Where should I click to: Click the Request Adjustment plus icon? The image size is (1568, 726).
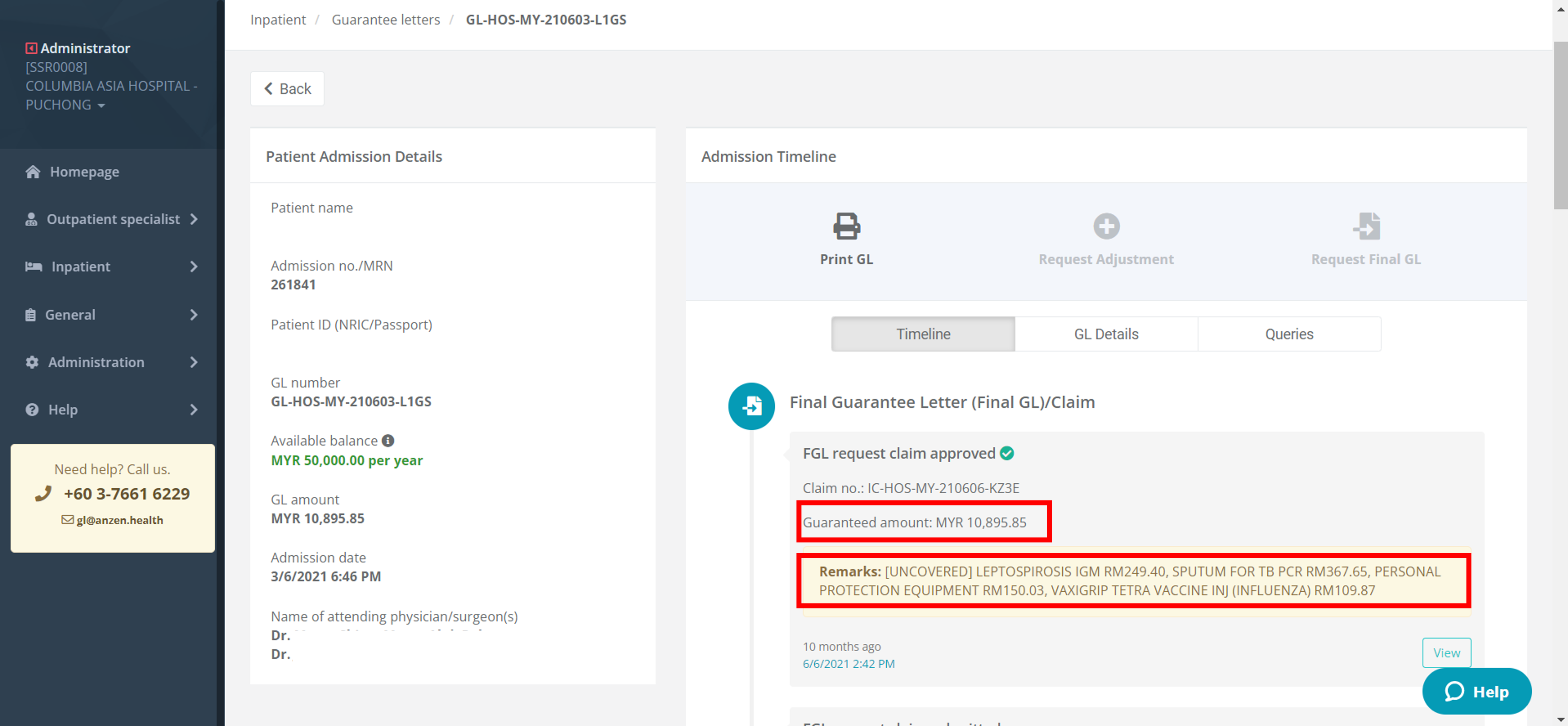(1106, 226)
